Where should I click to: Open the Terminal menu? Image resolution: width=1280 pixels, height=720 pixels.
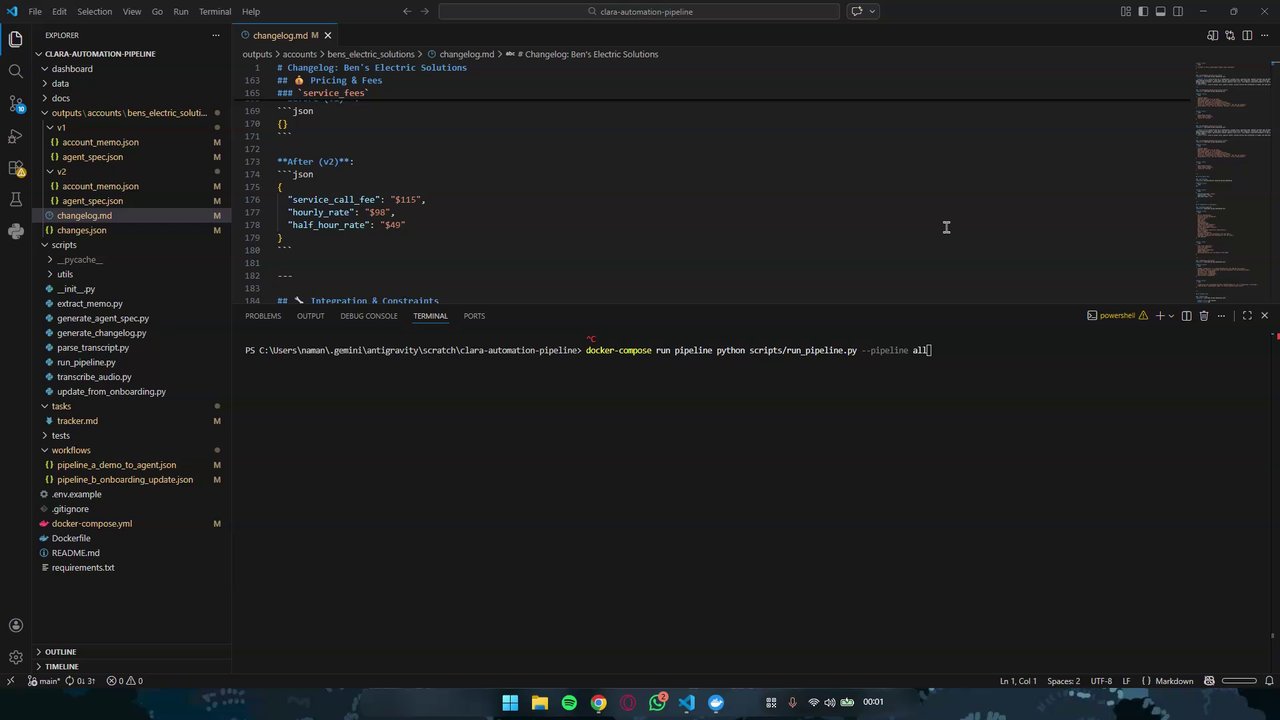pos(215,12)
